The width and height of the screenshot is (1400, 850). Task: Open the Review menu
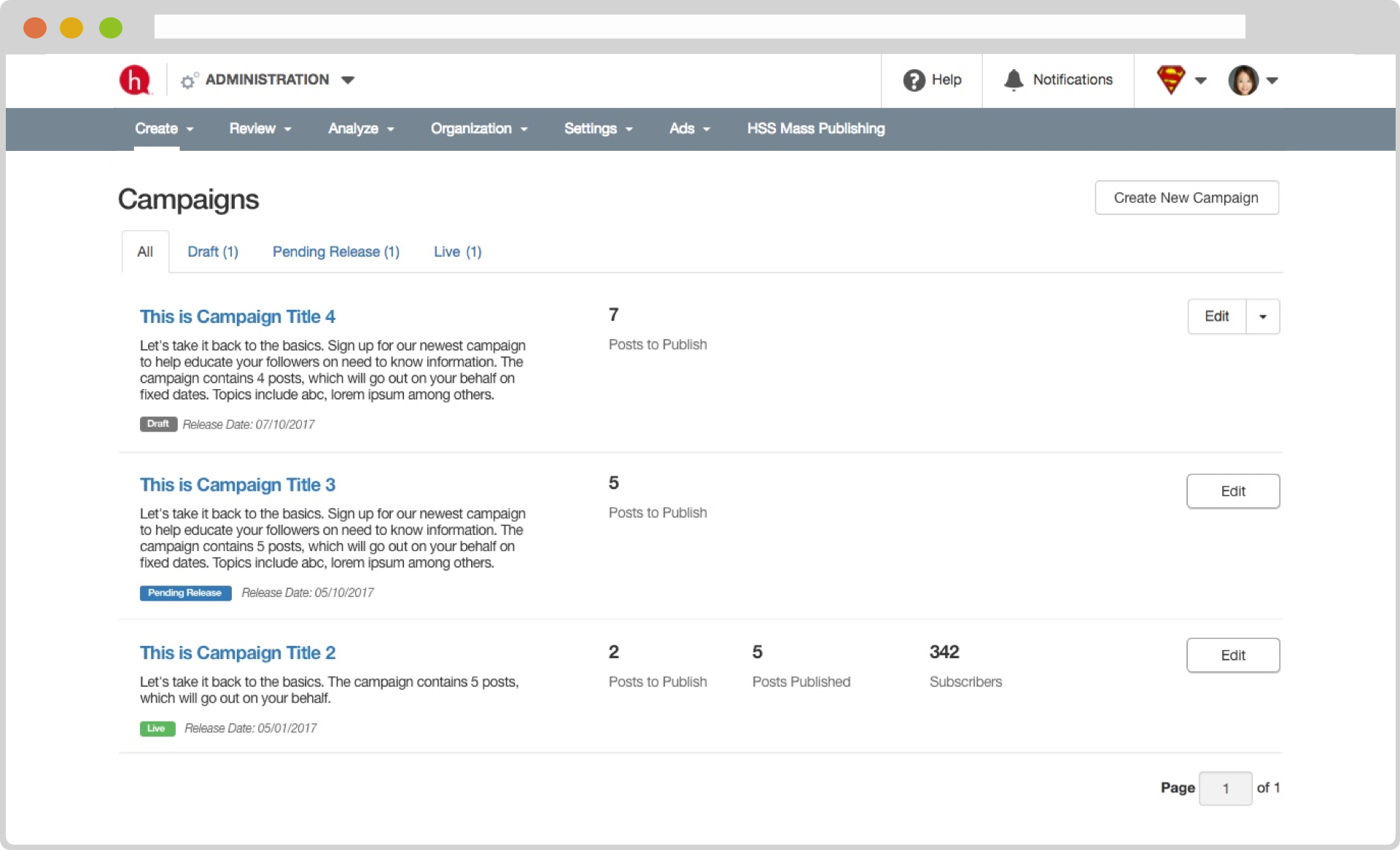260,129
